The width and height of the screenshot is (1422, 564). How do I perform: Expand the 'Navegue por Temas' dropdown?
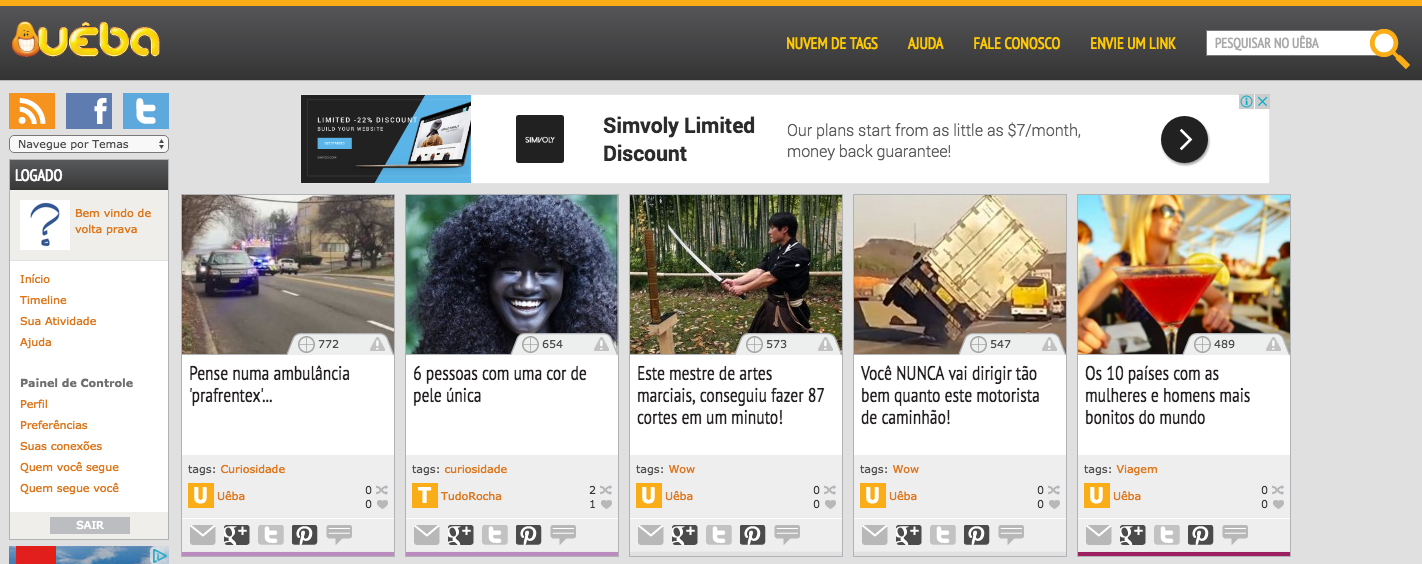tap(89, 144)
